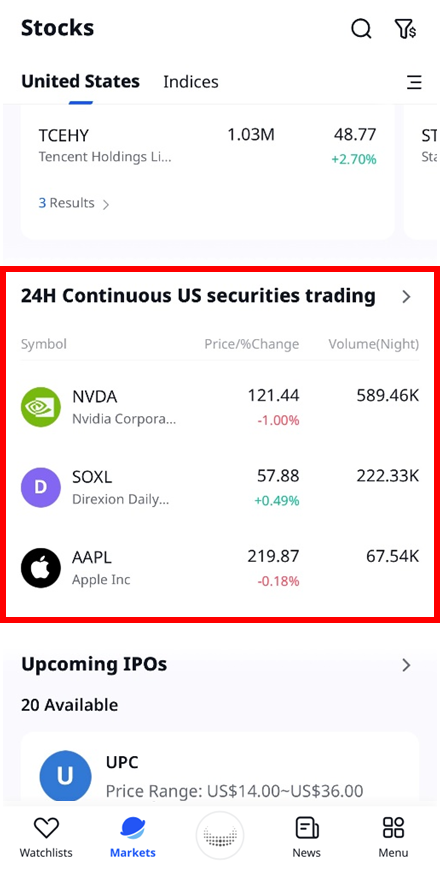Tap the center round home button

220,836
